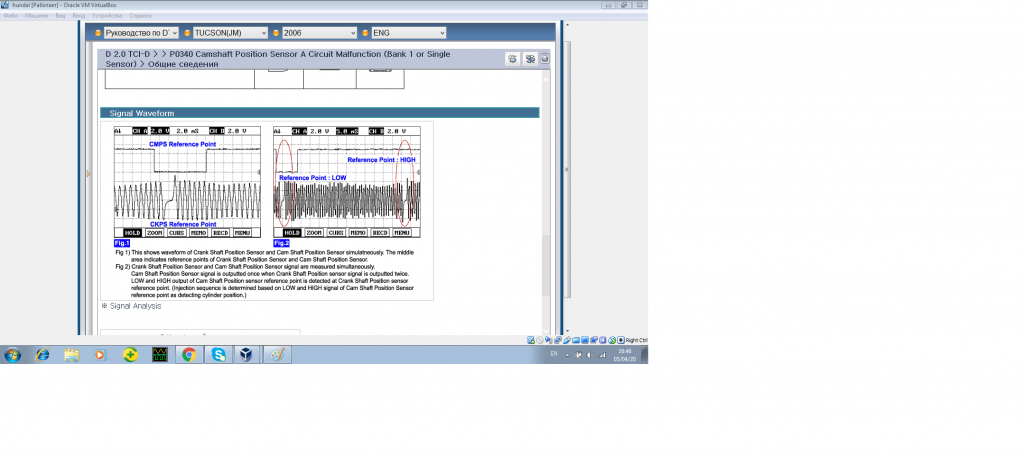Viewport: 1024px width, 455px height.
Task: Open the Машина menu in VirtualBox
Action: point(37,15)
